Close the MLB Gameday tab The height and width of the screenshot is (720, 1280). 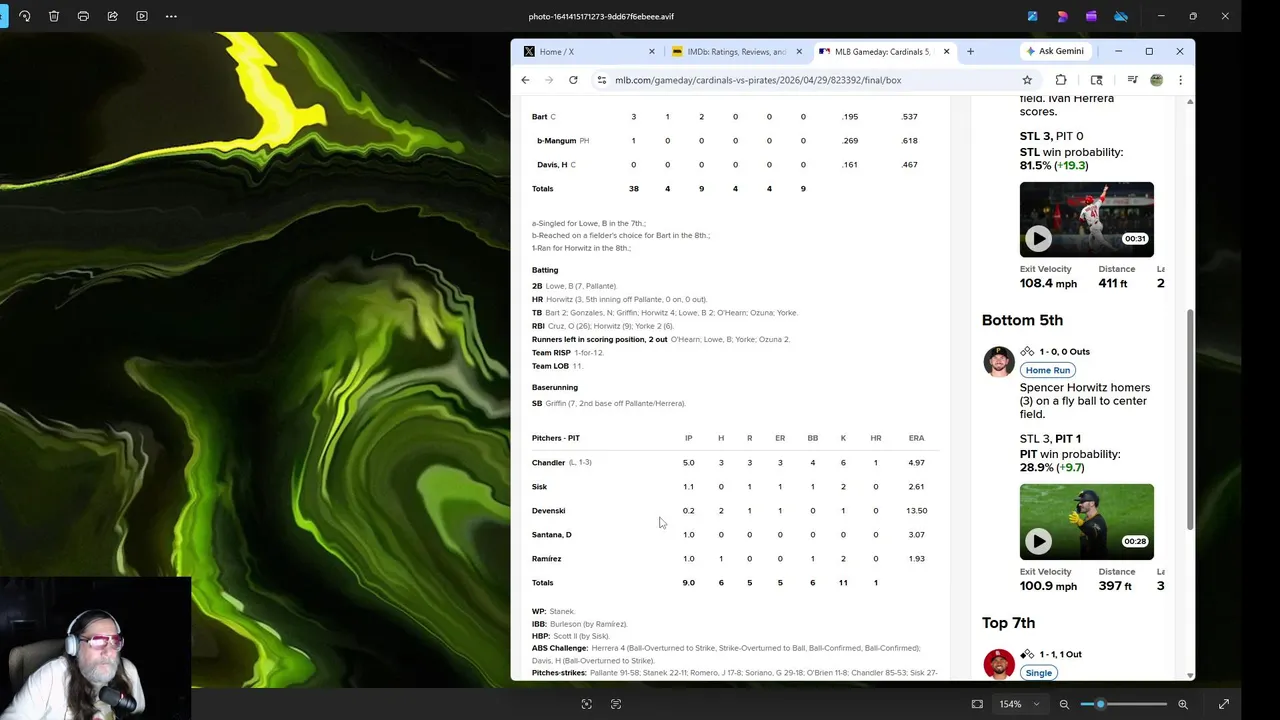(x=946, y=51)
